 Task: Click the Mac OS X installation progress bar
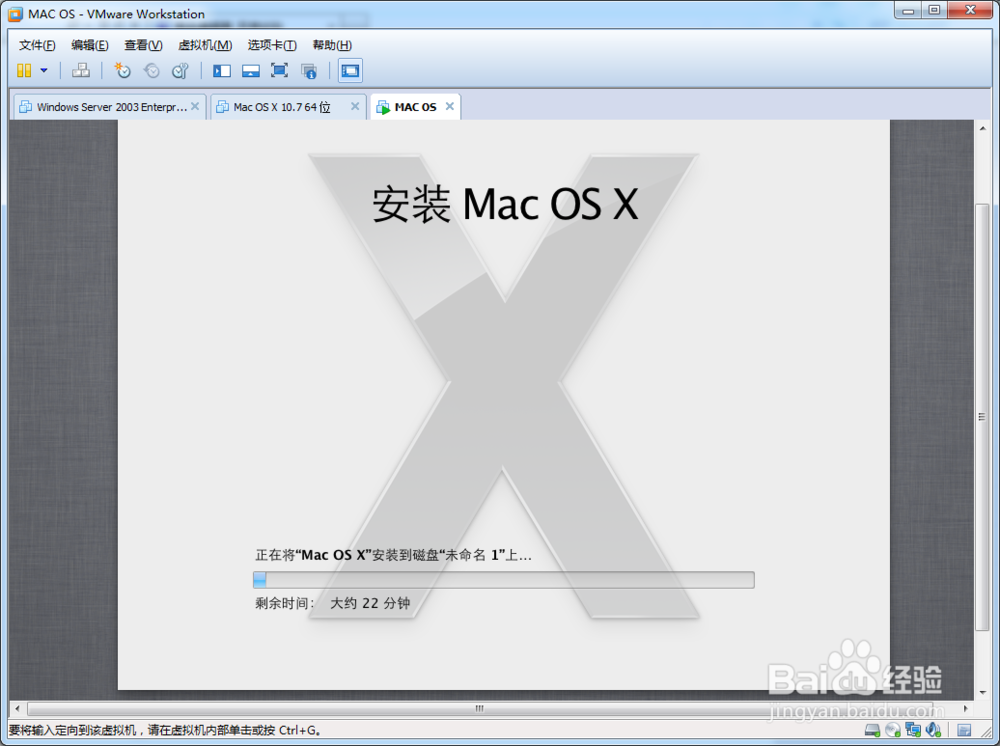pos(504,580)
